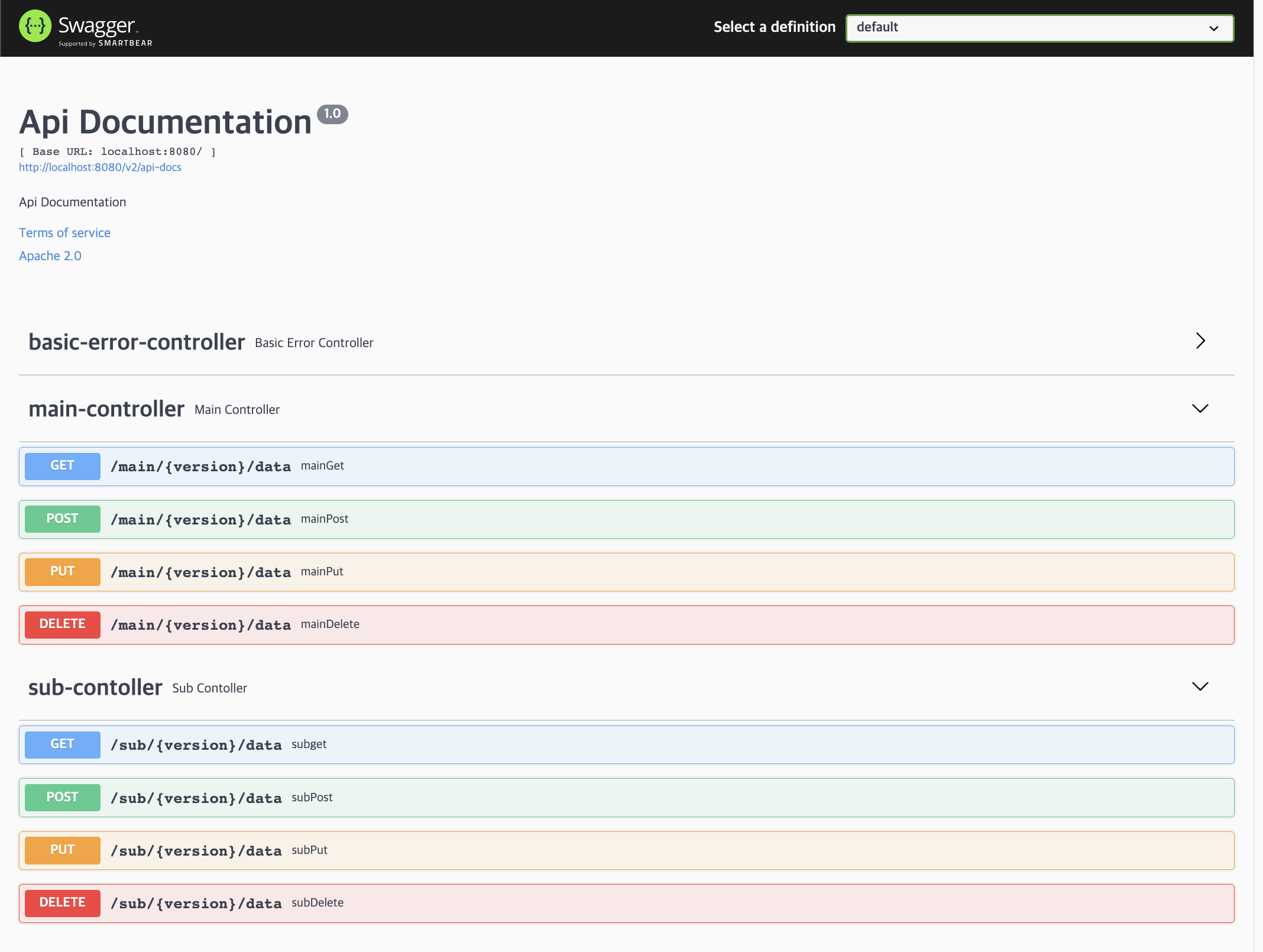Click the PUT badge for mainPut
1263x952 pixels.
(x=62, y=572)
